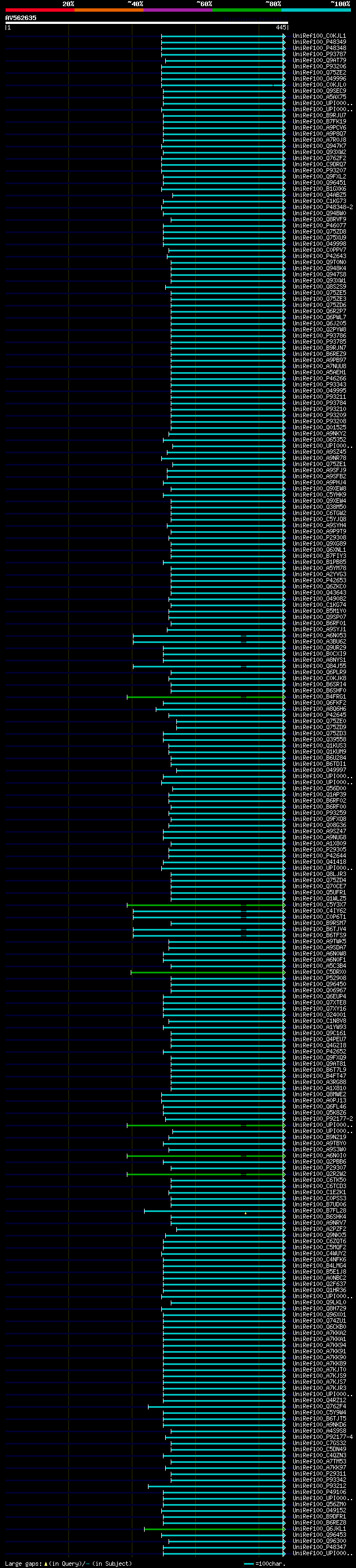Select hit label UniRef100_P48347
356x1568 pixels.
(x=319, y=1547)
